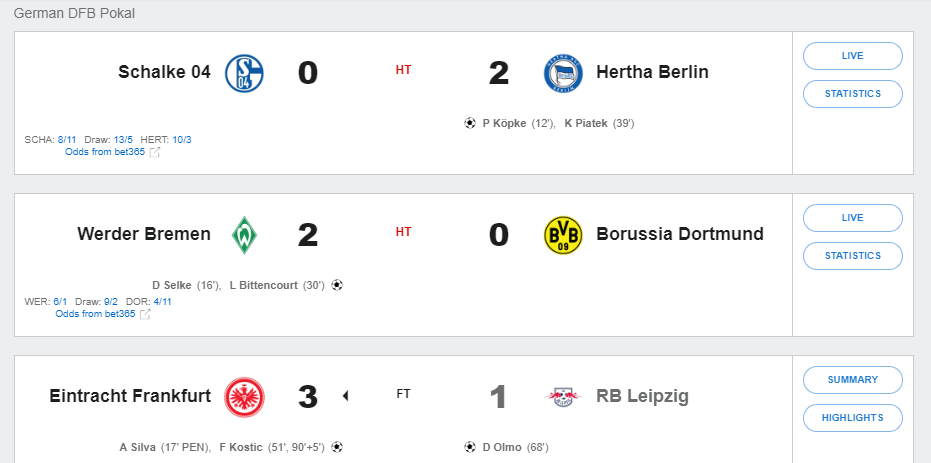Open LIVE for Schalke vs Hertha
931x463 pixels.
click(x=852, y=56)
